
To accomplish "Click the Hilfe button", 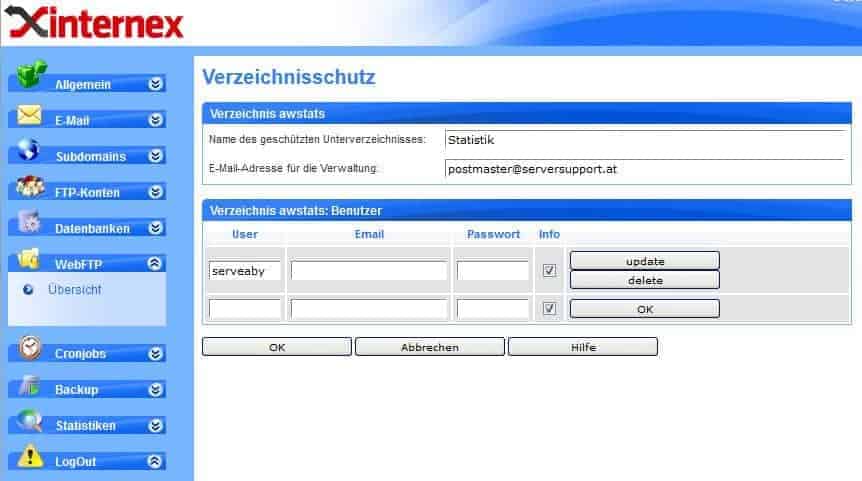I will tap(582, 347).
